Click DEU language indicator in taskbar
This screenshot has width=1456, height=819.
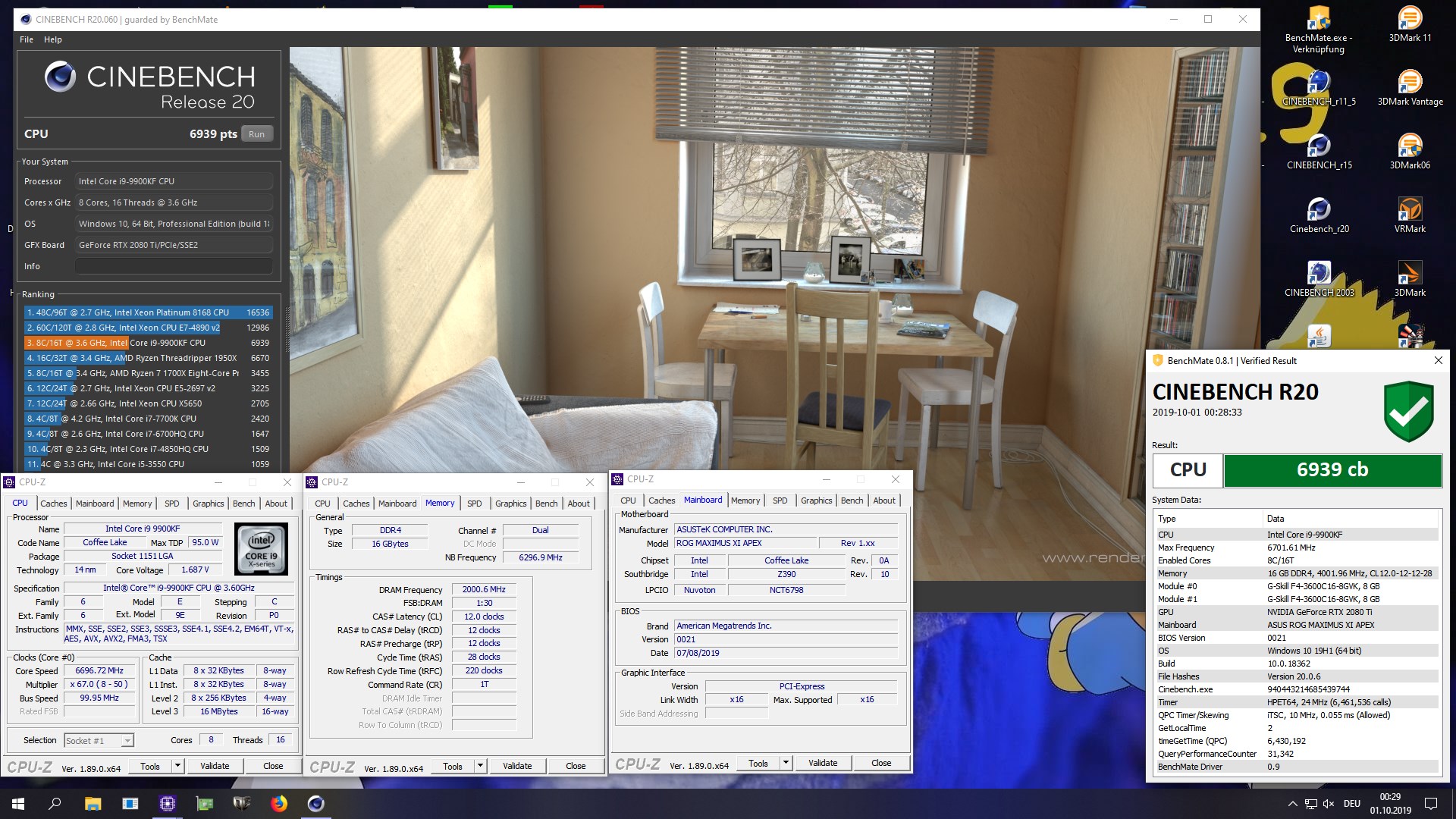pos(1352,804)
